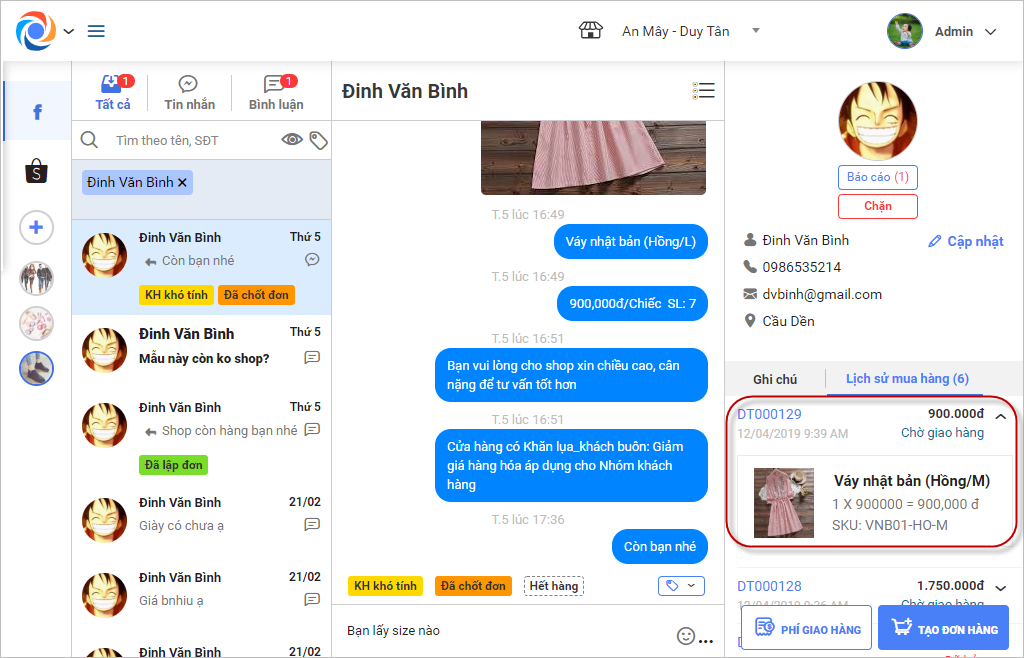Click comment icon on 'Giá bnhiu ạ' row
1024x658 pixels.
coord(312,599)
